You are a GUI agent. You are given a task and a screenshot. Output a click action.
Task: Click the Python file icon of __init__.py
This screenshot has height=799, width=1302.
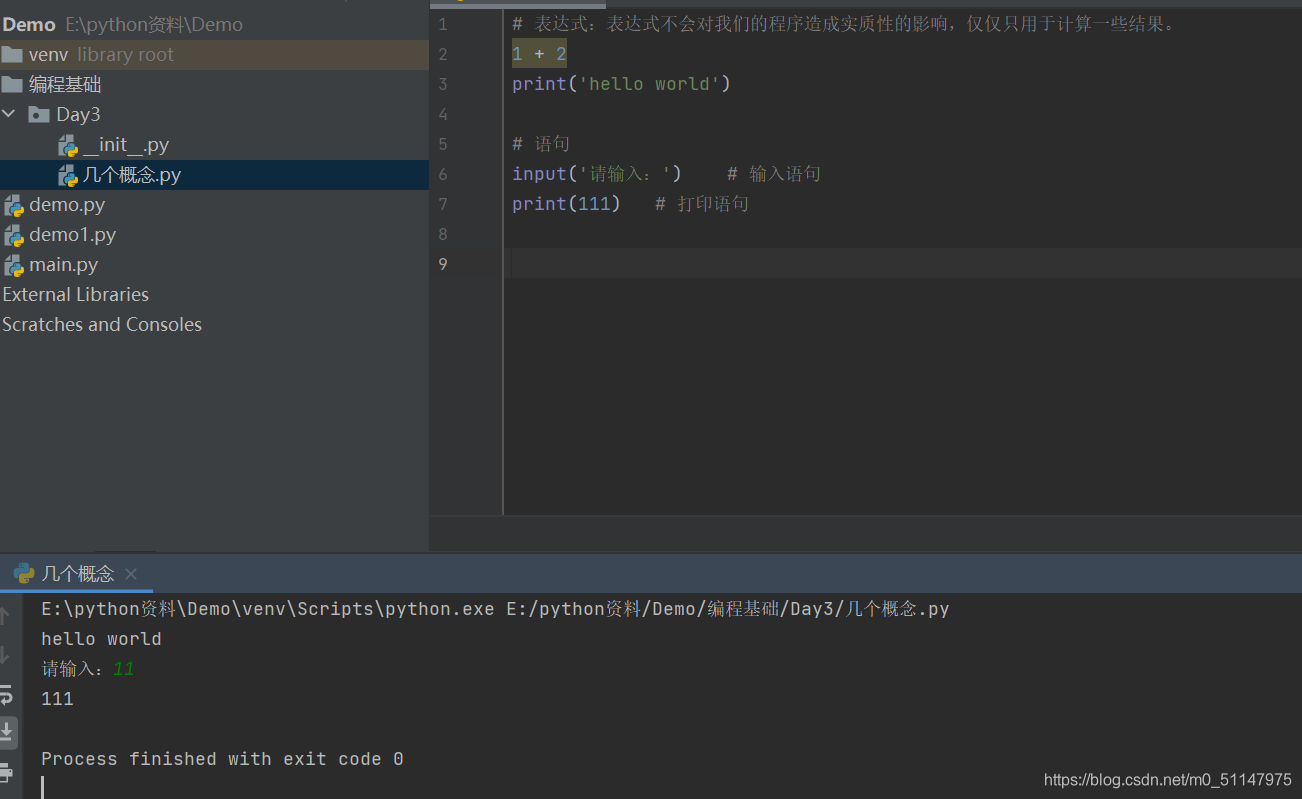68,146
